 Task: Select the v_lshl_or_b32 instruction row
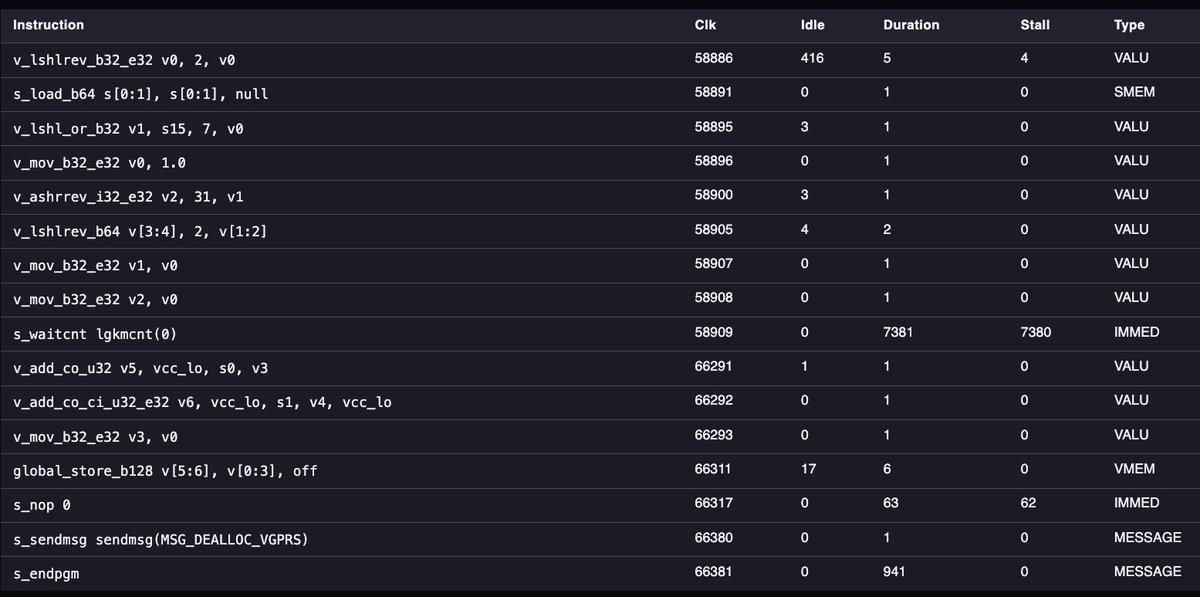[x=600, y=127]
